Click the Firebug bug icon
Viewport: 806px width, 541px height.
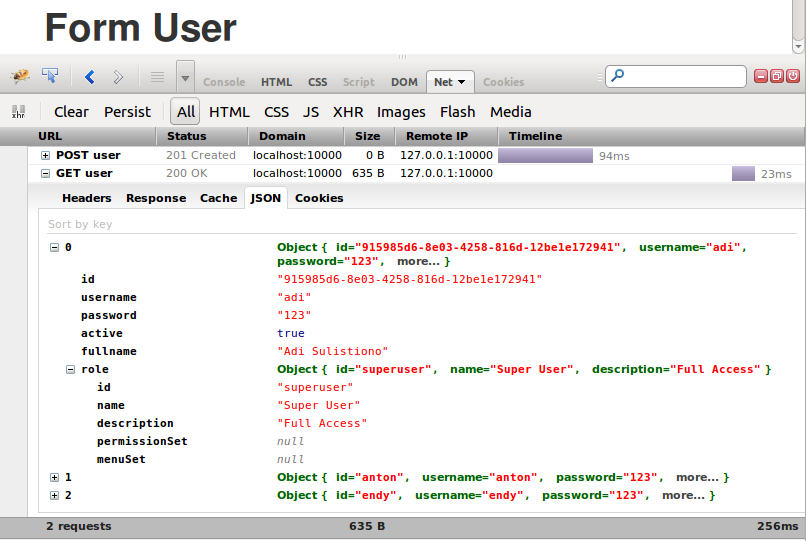(x=20, y=76)
